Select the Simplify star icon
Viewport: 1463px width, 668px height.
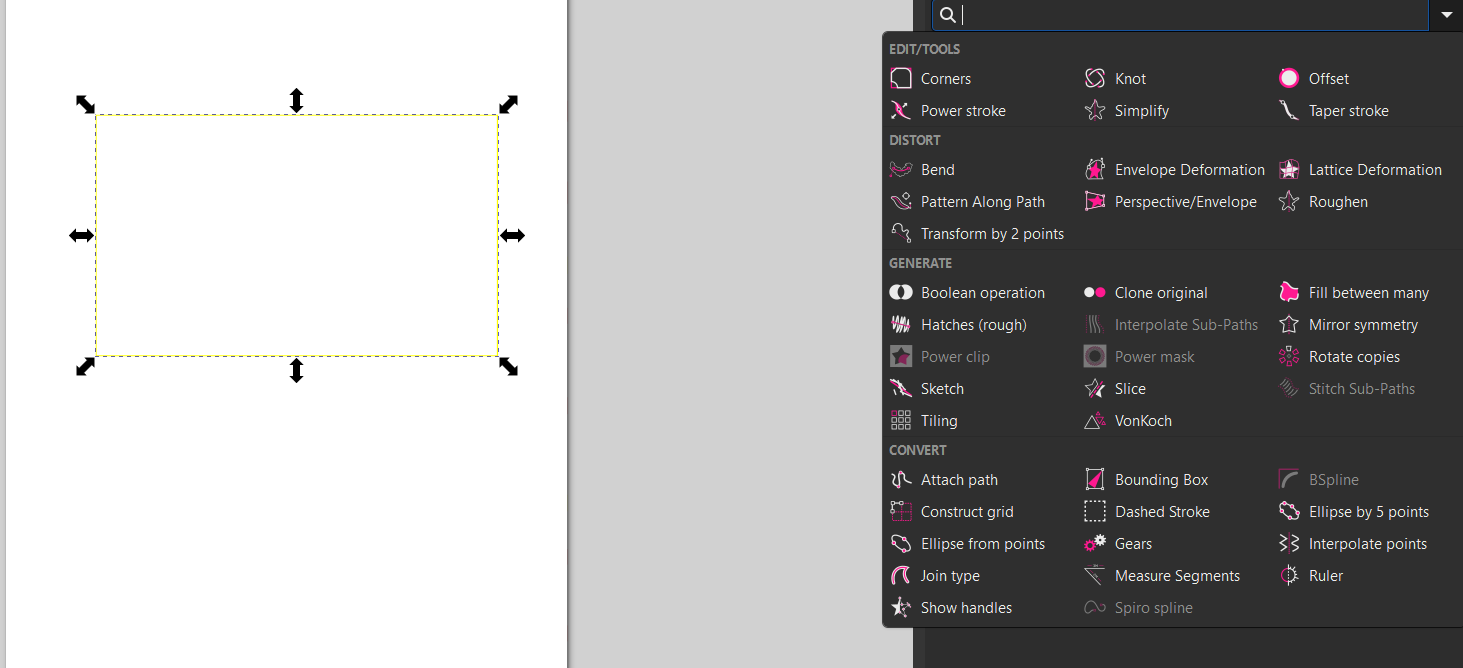[x=1095, y=111]
